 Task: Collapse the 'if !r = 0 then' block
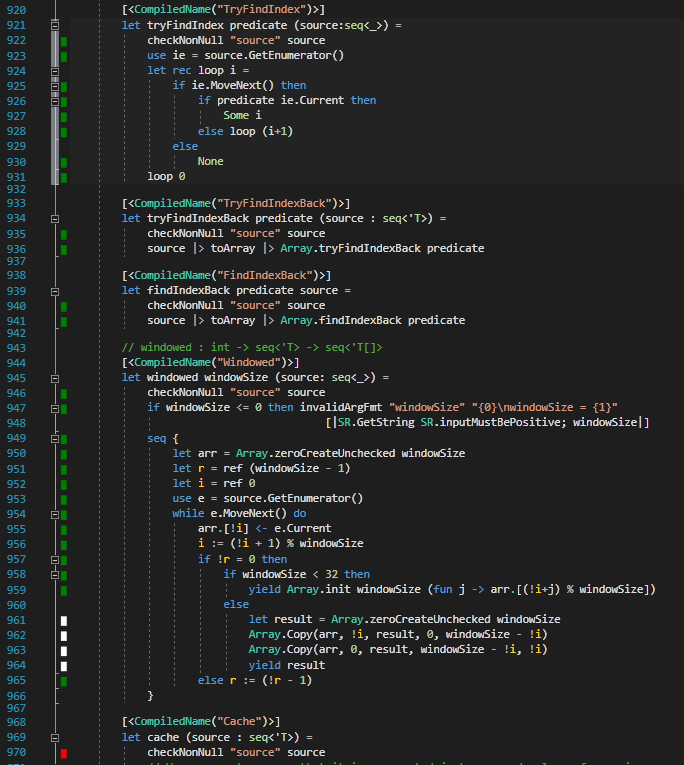click(55, 560)
